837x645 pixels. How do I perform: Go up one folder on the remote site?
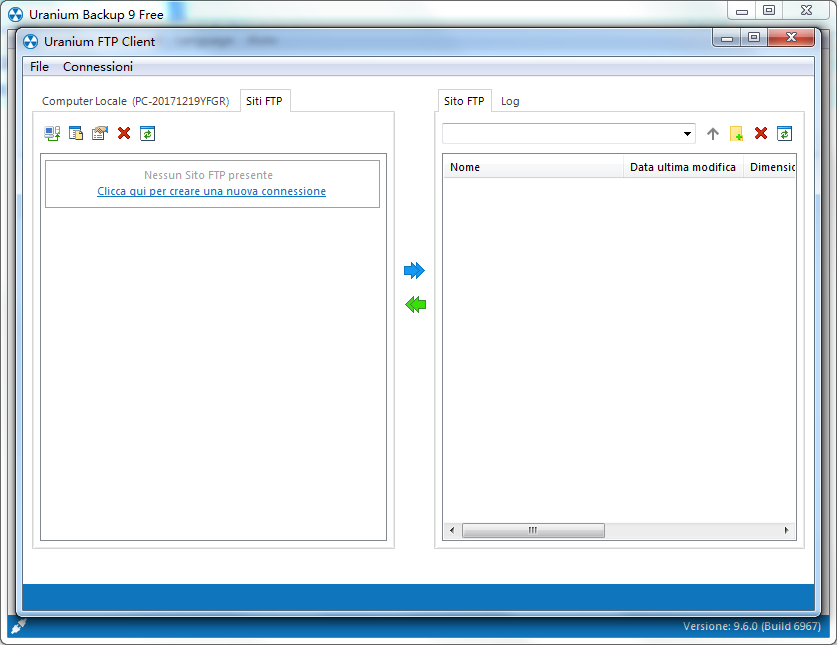tap(713, 133)
